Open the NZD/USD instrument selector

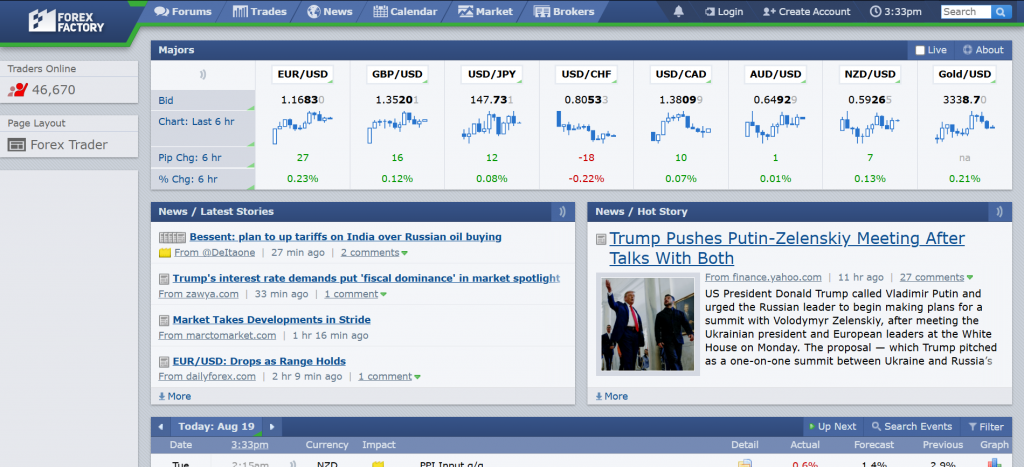point(870,74)
